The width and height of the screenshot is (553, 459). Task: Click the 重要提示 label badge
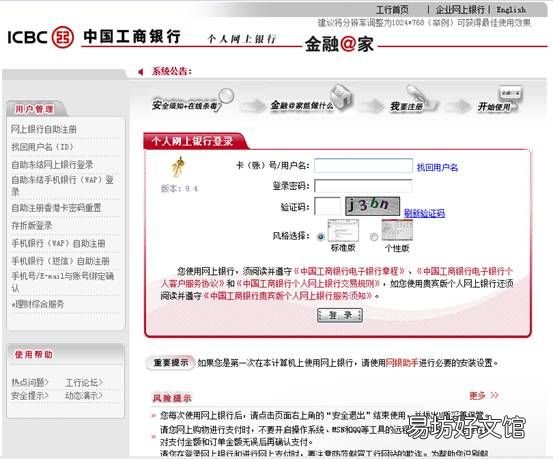(x=171, y=363)
